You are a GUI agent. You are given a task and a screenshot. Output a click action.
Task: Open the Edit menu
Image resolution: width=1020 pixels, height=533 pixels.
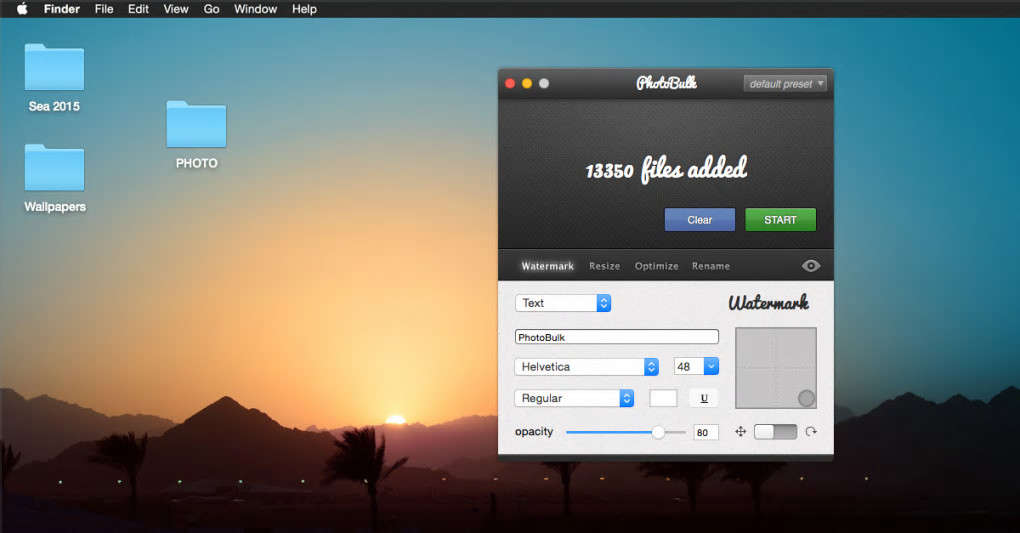[x=138, y=9]
